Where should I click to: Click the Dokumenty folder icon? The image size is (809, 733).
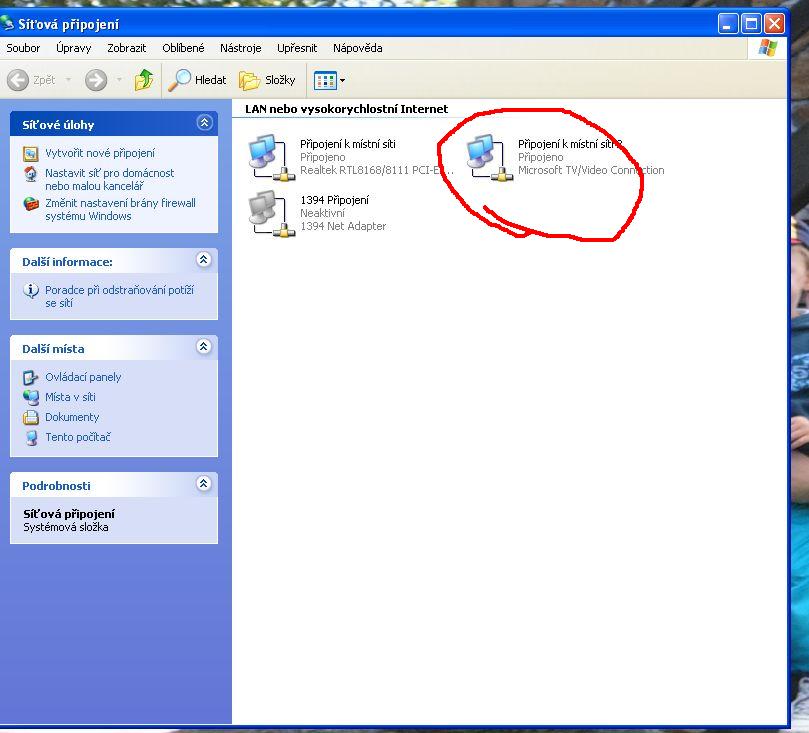[x=30, y=417]
